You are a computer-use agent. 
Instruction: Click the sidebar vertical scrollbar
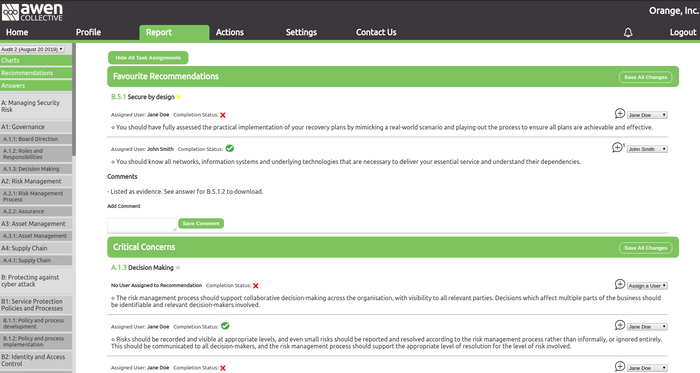(x=74, y=100)
